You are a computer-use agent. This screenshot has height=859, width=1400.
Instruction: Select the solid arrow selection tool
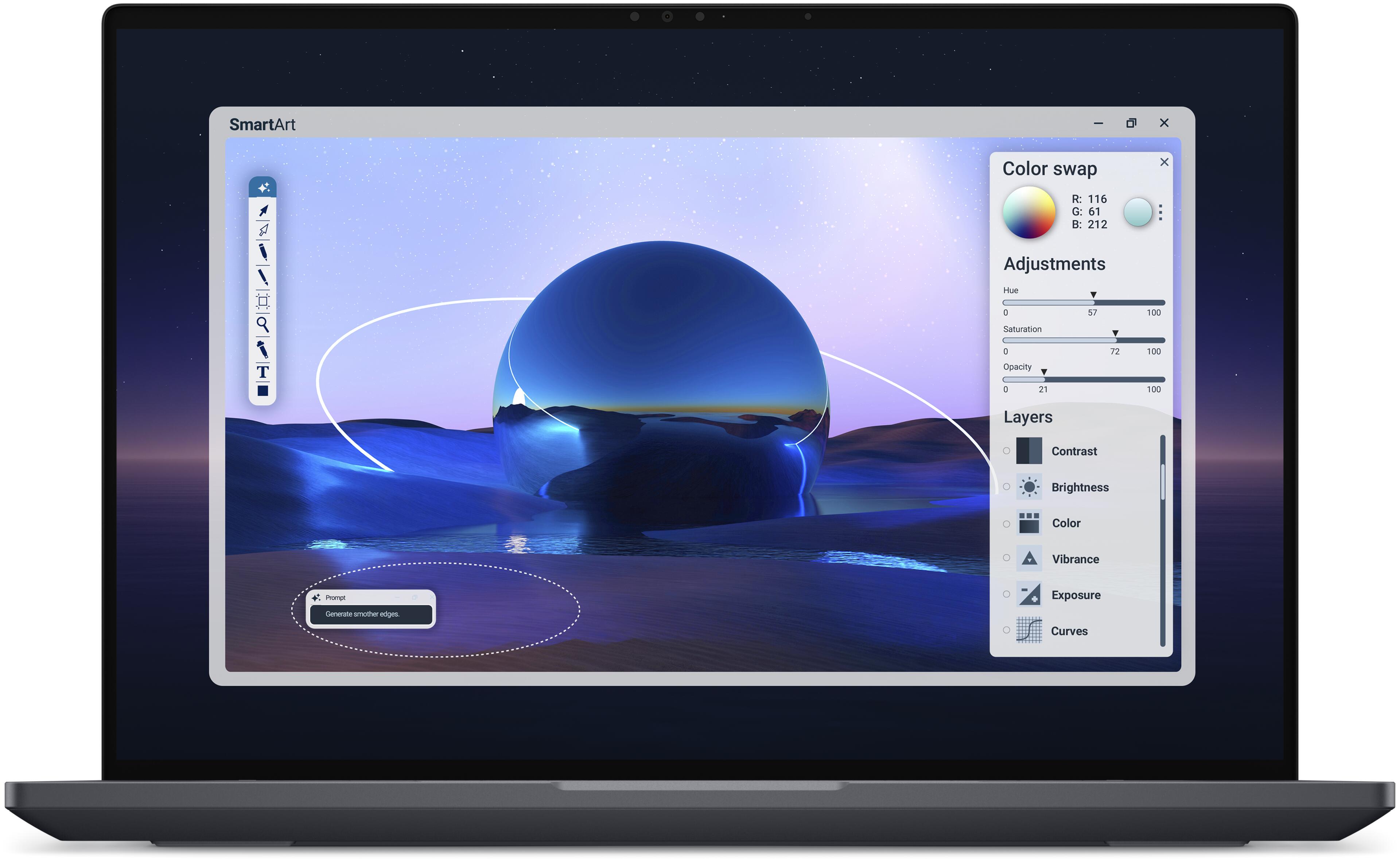pyautogui.click(x=263, y=211)
